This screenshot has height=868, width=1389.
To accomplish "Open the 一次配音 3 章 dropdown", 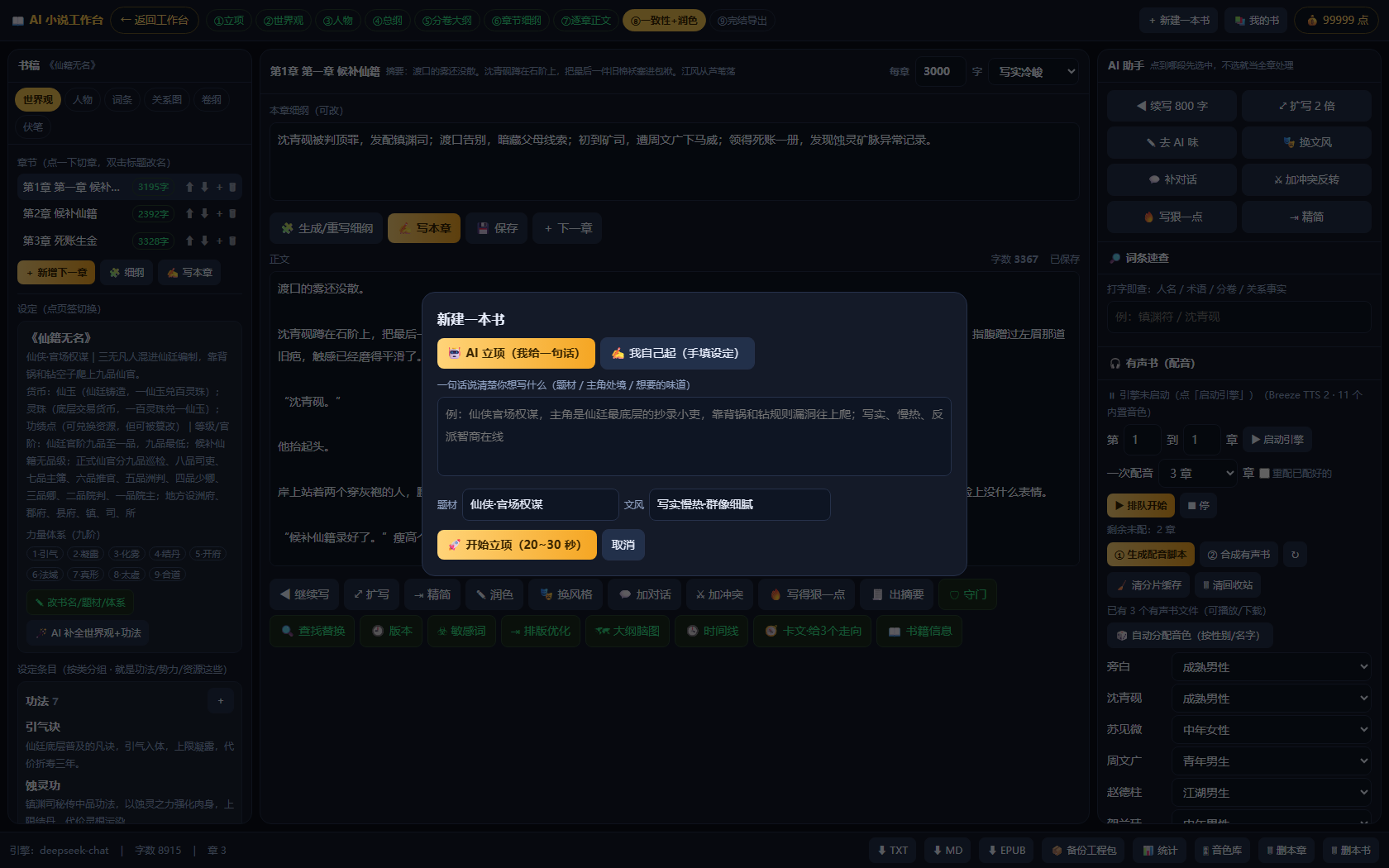I will coord(1199,473).
